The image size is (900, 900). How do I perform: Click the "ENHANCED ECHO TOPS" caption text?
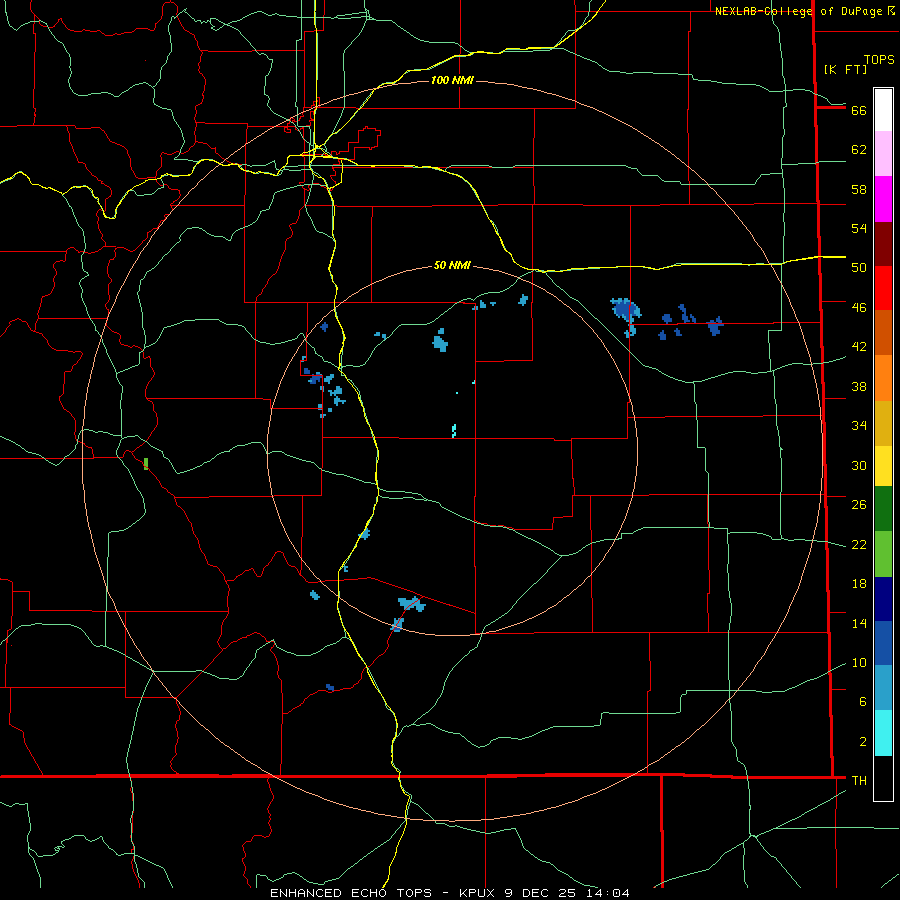coord(351,893)
